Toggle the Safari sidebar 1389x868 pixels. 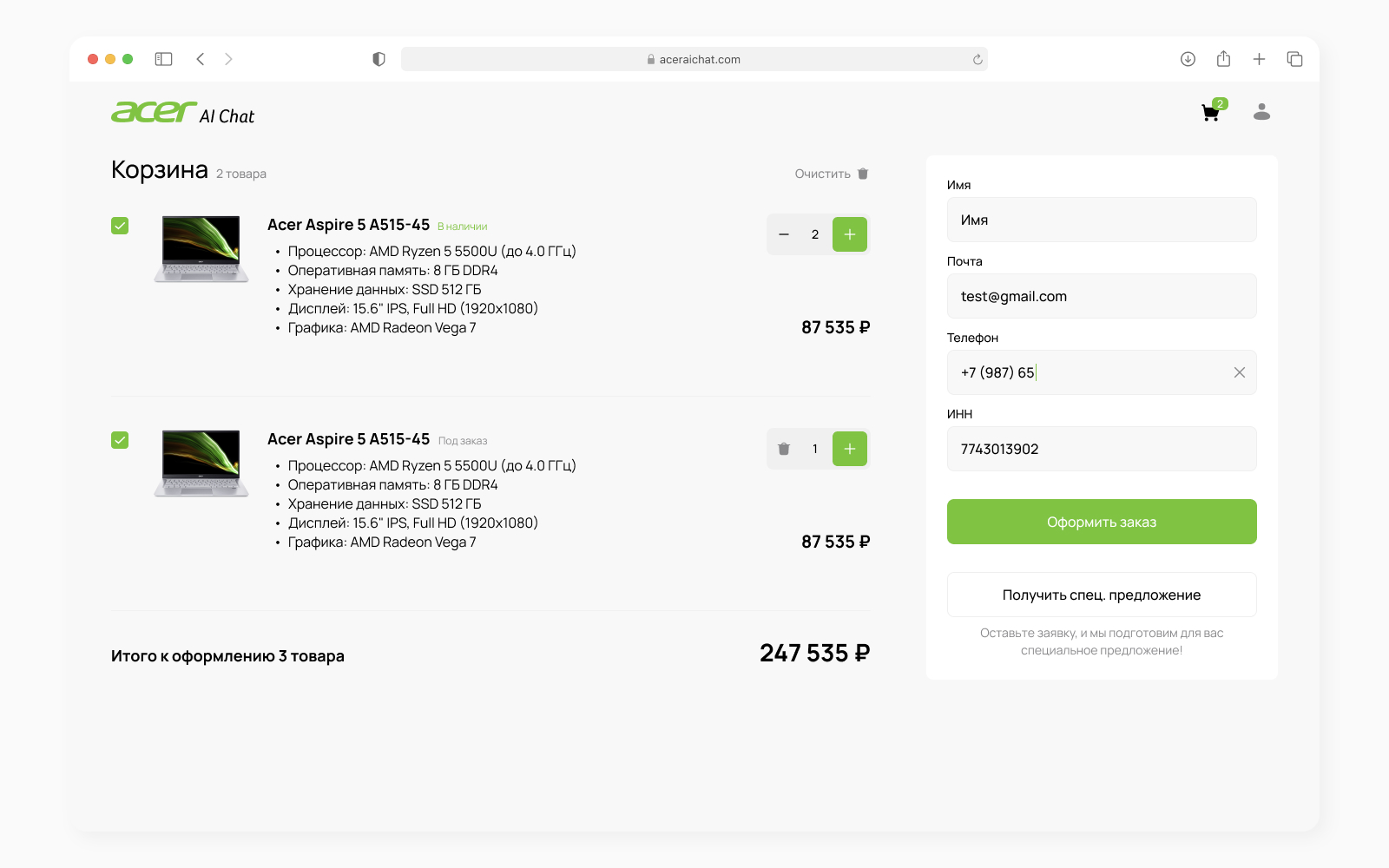pos(163,59)
